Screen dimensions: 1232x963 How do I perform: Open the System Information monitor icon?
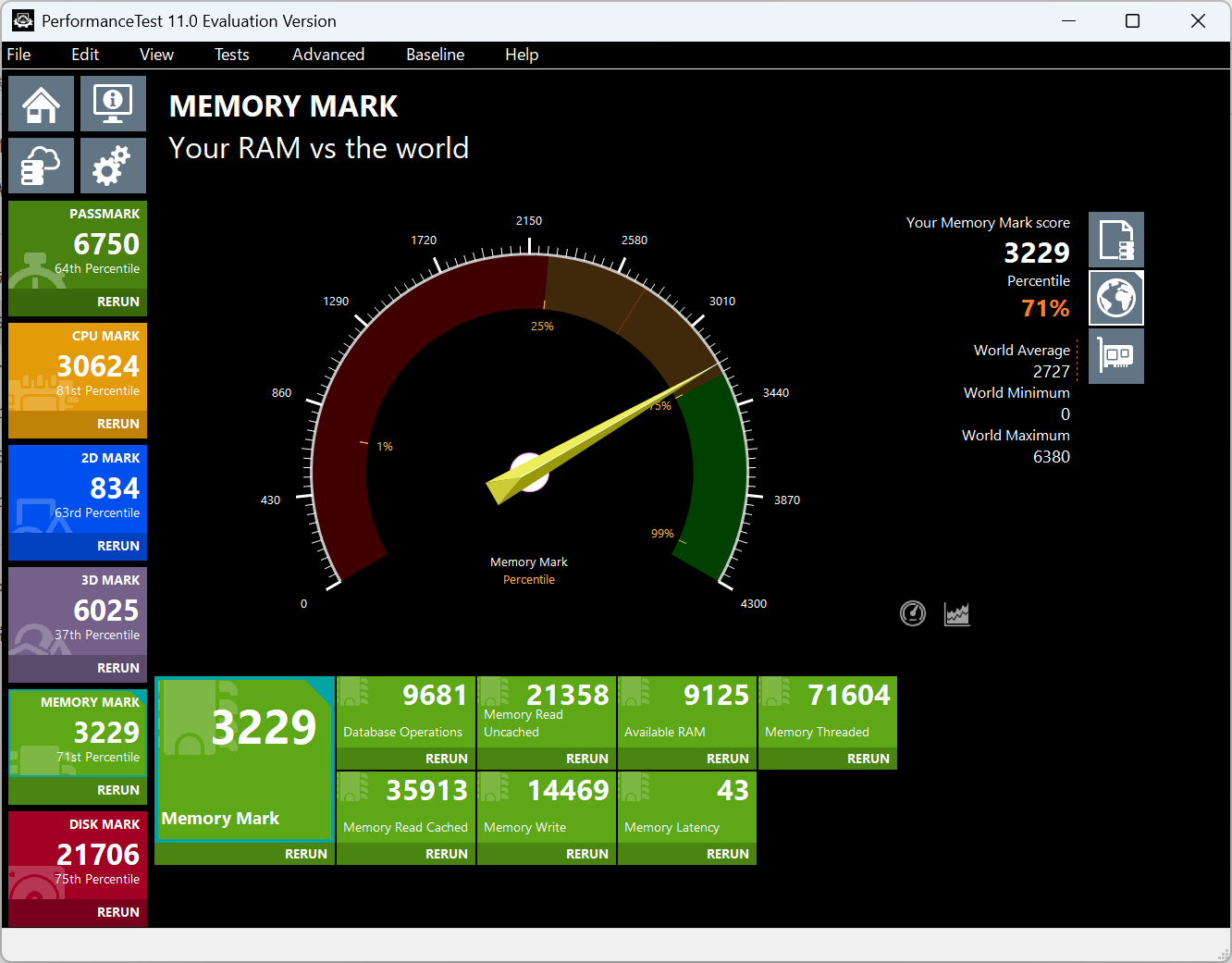pyautogui.click(x=113, y=104)
